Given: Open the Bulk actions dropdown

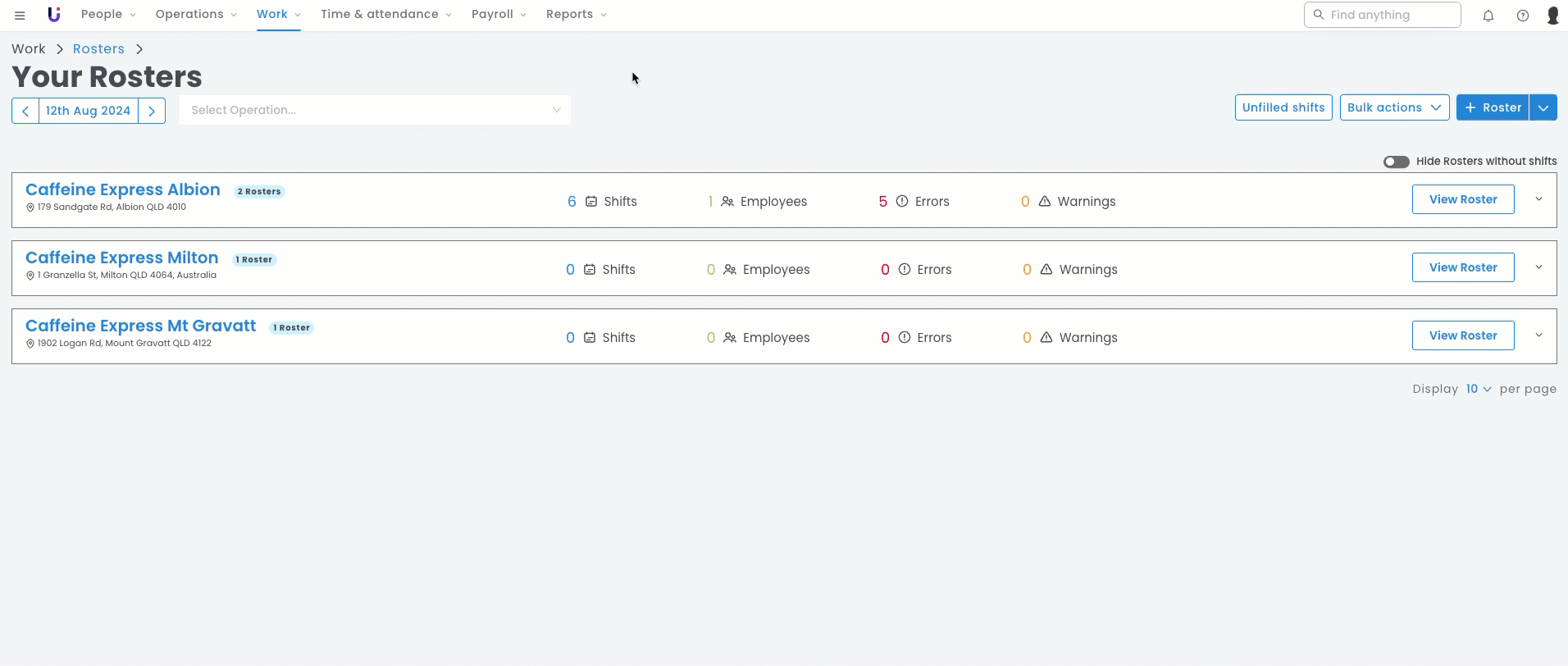Looking at the screenshot, I should coord(1394,107).
